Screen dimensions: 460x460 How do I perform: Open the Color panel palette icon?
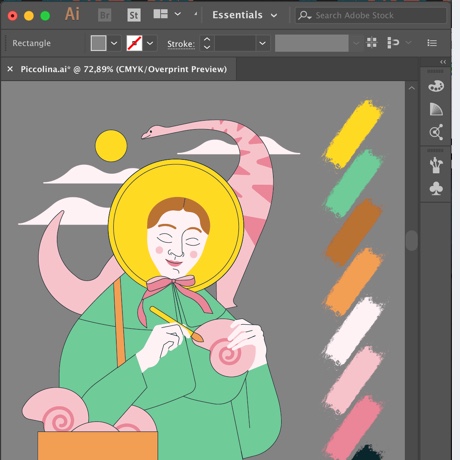436,86
